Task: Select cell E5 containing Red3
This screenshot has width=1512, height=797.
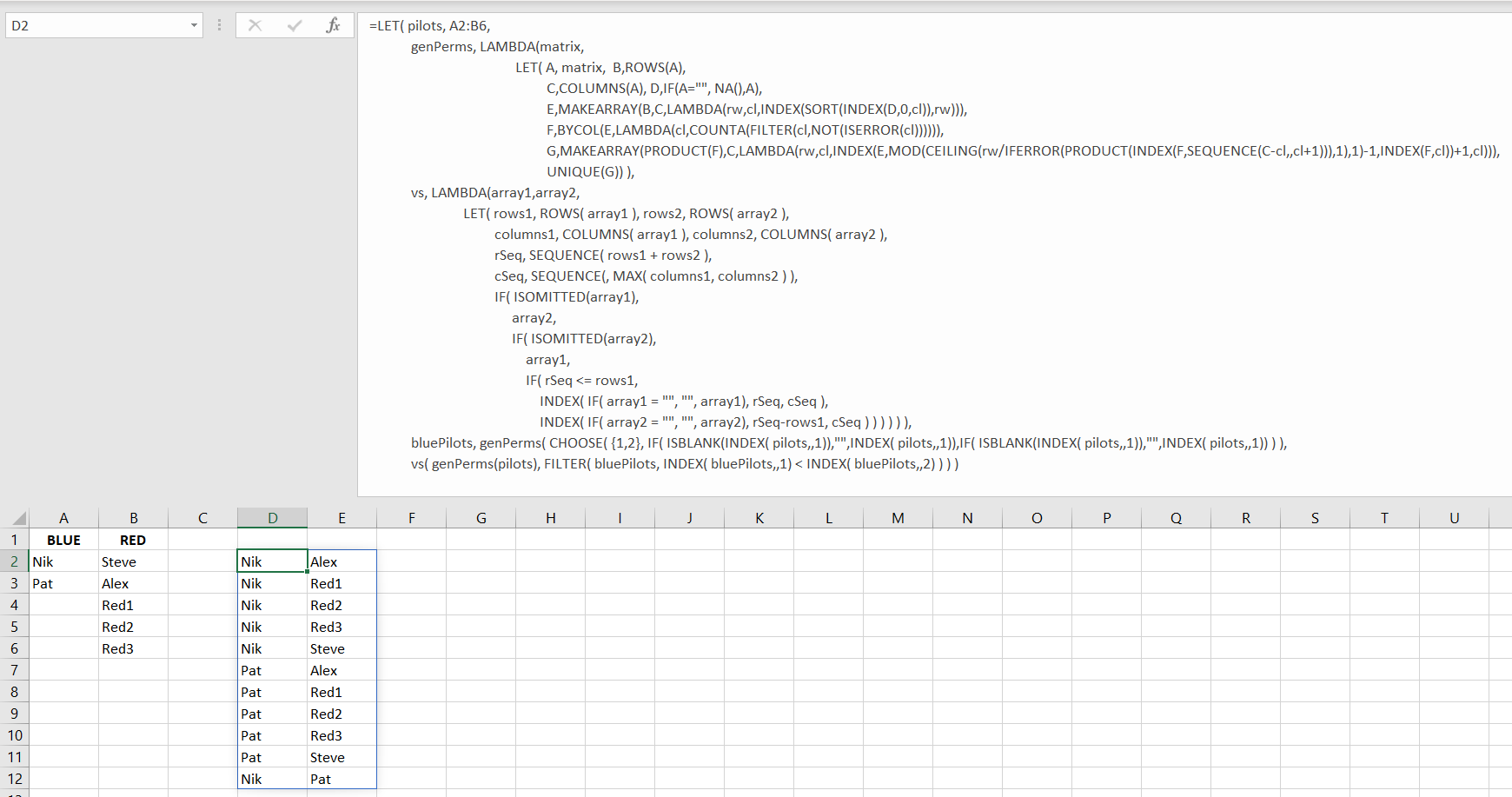Action: coord(342,627)
